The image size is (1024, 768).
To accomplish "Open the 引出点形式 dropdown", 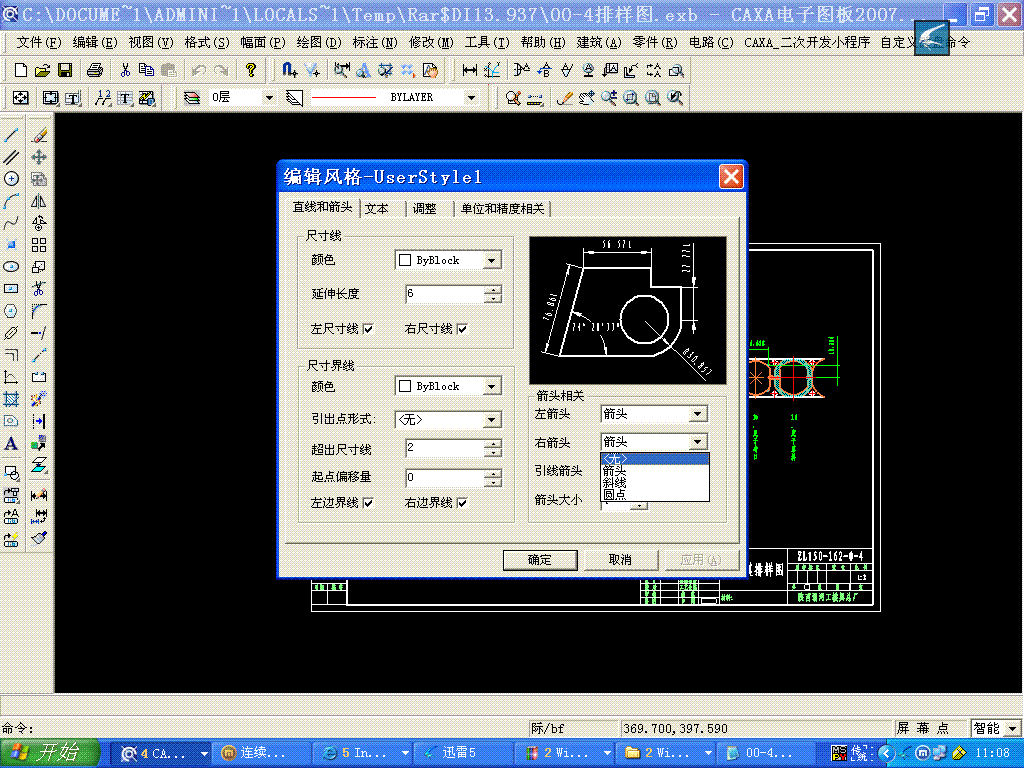I will (492, 419).
